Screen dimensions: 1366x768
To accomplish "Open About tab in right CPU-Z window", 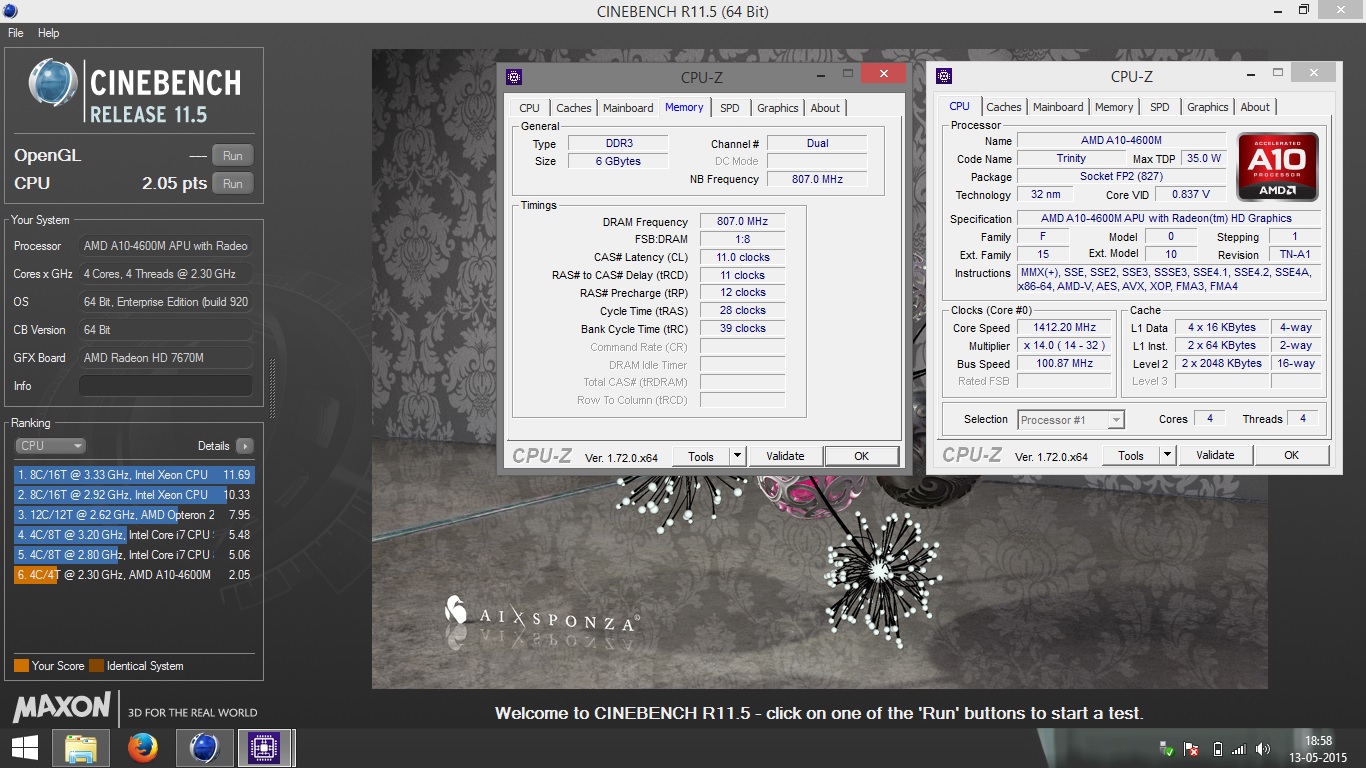I will [x=1255, y=107].
